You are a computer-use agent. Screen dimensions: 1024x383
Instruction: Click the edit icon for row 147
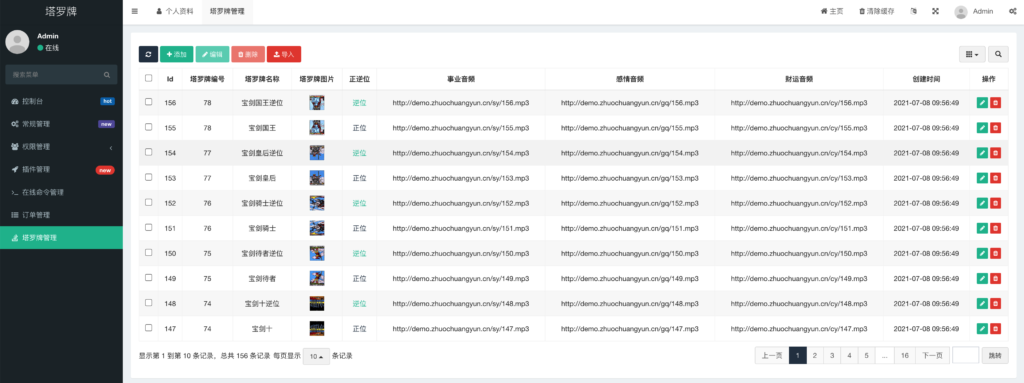pyautogui.click(x=982, y=328)
